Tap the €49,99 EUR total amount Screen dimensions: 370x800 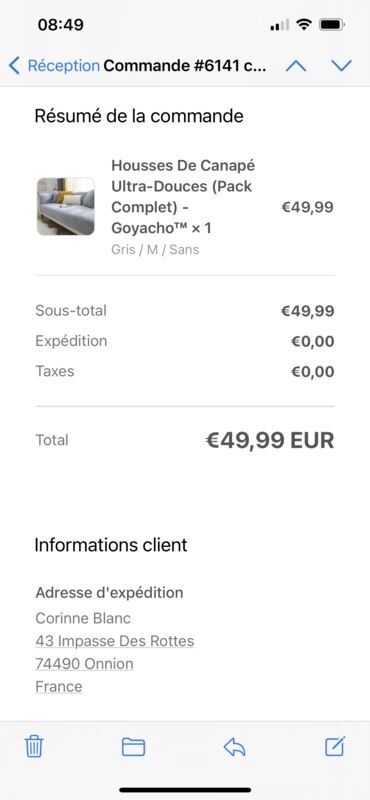coord(270,440)
